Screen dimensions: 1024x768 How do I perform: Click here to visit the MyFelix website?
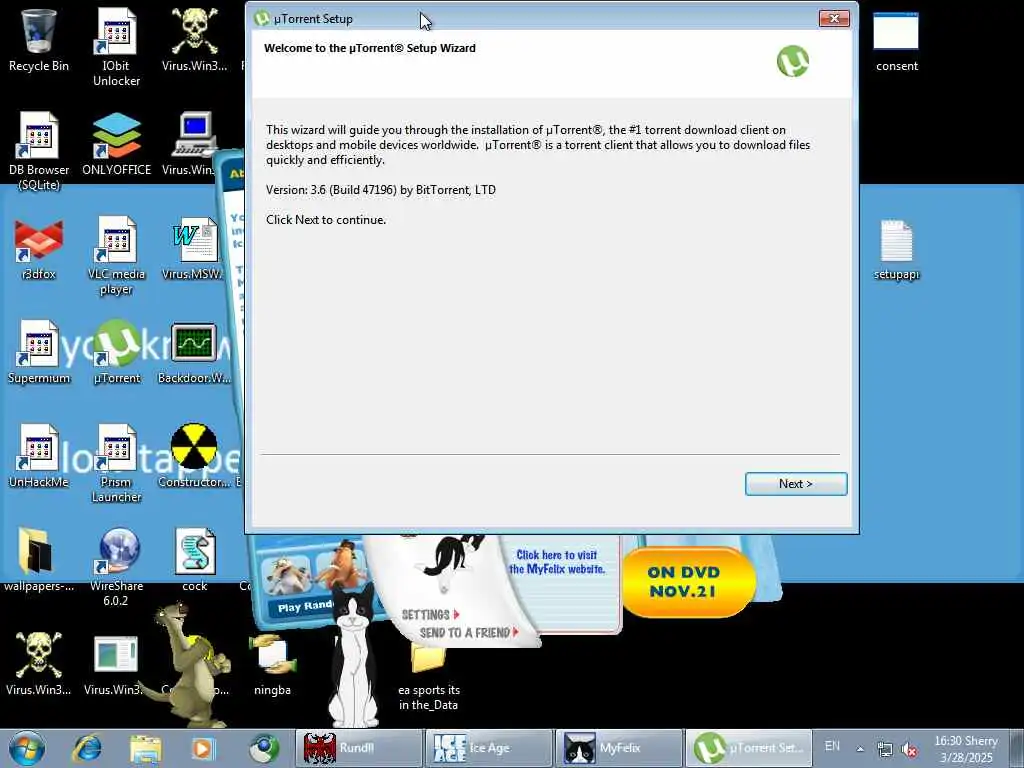tap(557, 562)
